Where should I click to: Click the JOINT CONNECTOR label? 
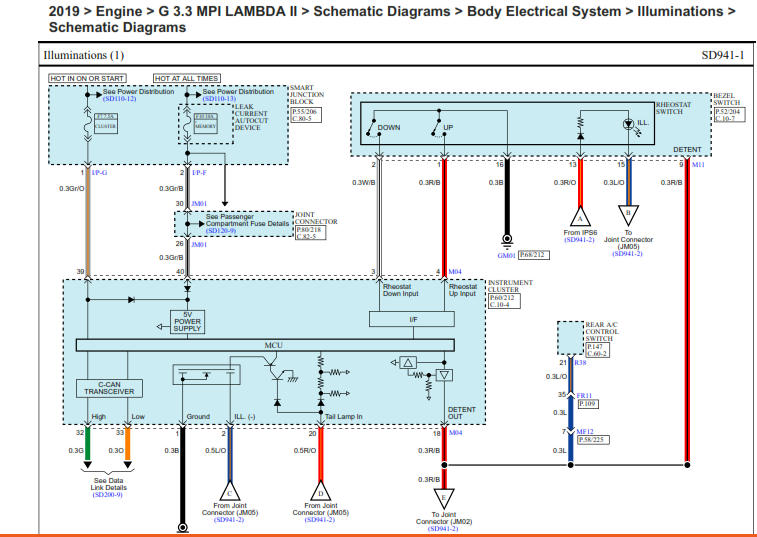click(x=316, y=218)
